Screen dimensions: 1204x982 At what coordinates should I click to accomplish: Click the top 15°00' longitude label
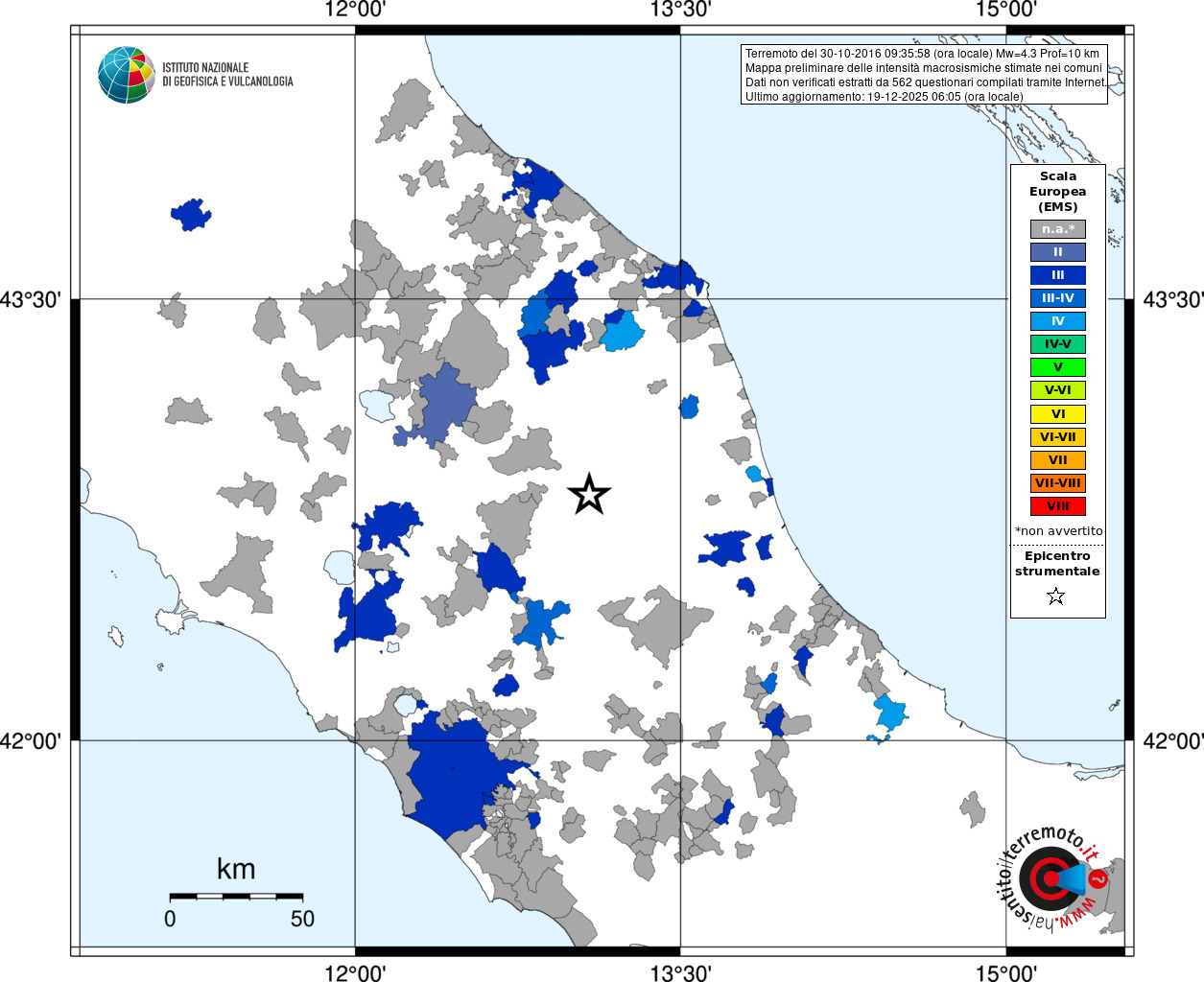point(1005,10)
